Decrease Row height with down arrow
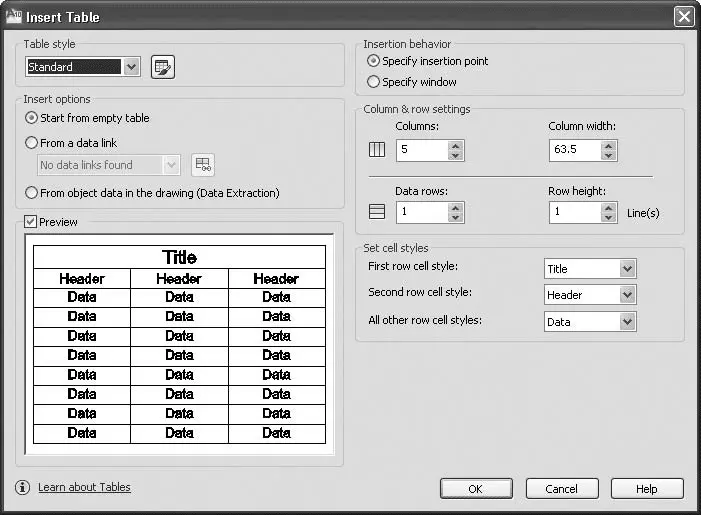Screen dimensions: 701x515 pos(608,217)
